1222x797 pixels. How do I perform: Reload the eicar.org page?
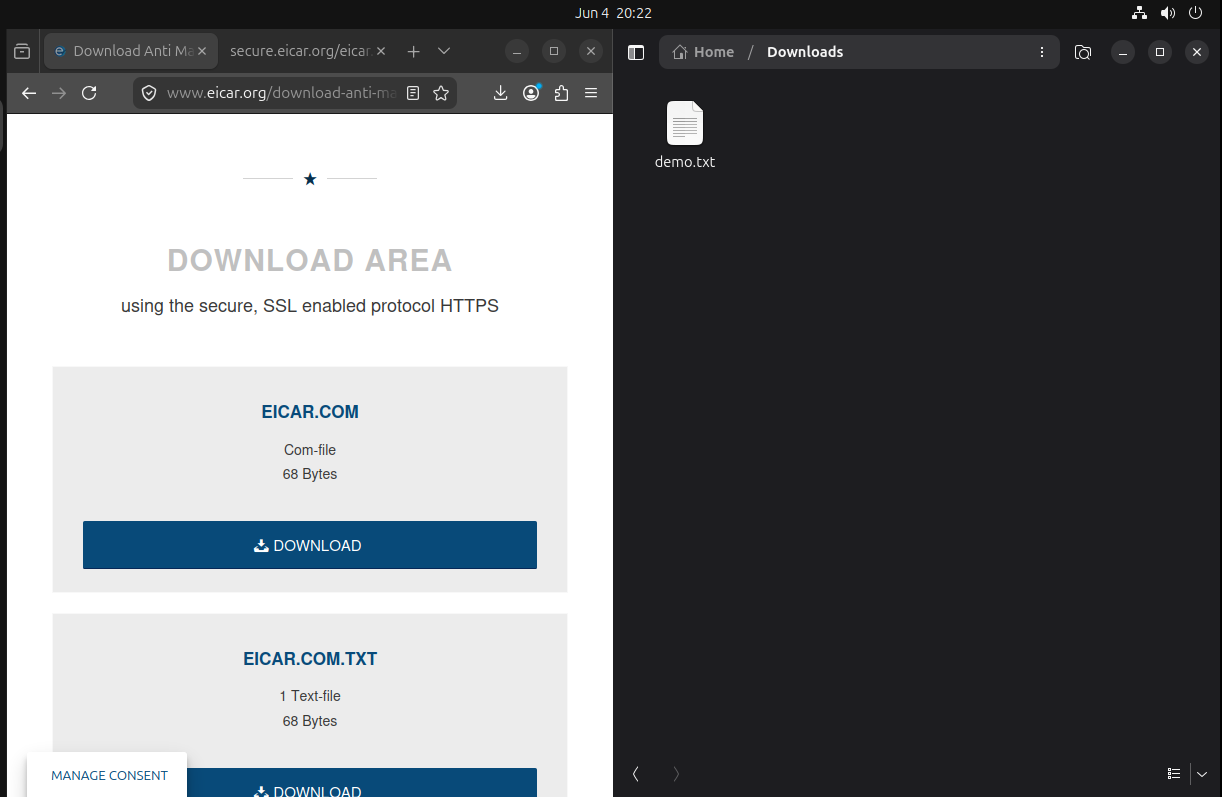coord(89,93)
